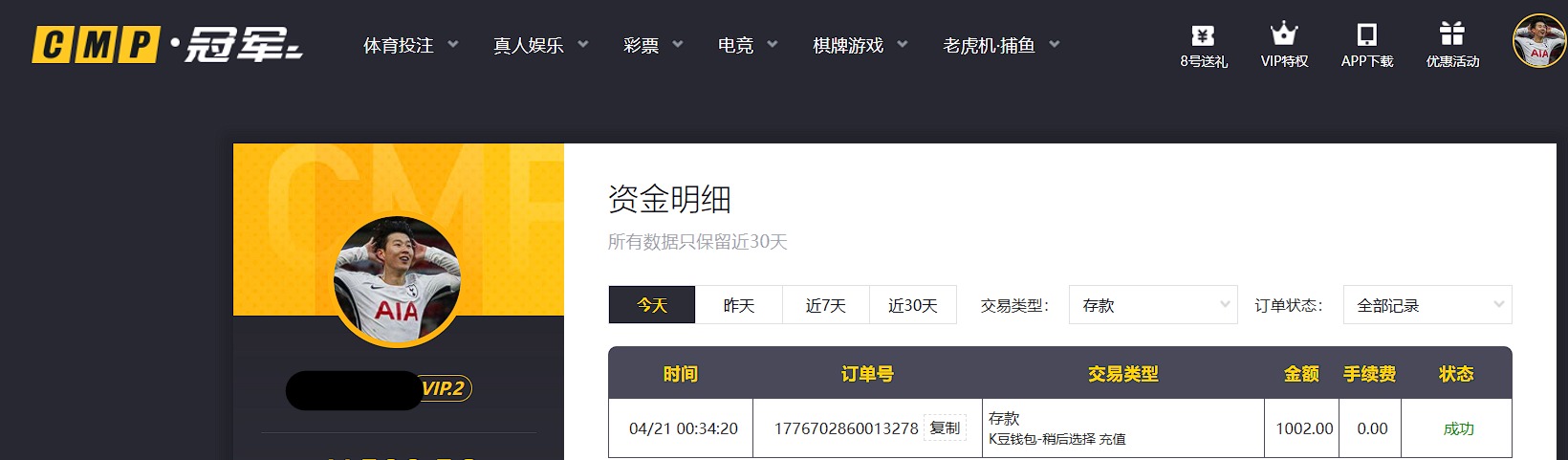Click the time cell 04/21 00:34:20
Screen dimensions: 1568x460
[684, 428]
